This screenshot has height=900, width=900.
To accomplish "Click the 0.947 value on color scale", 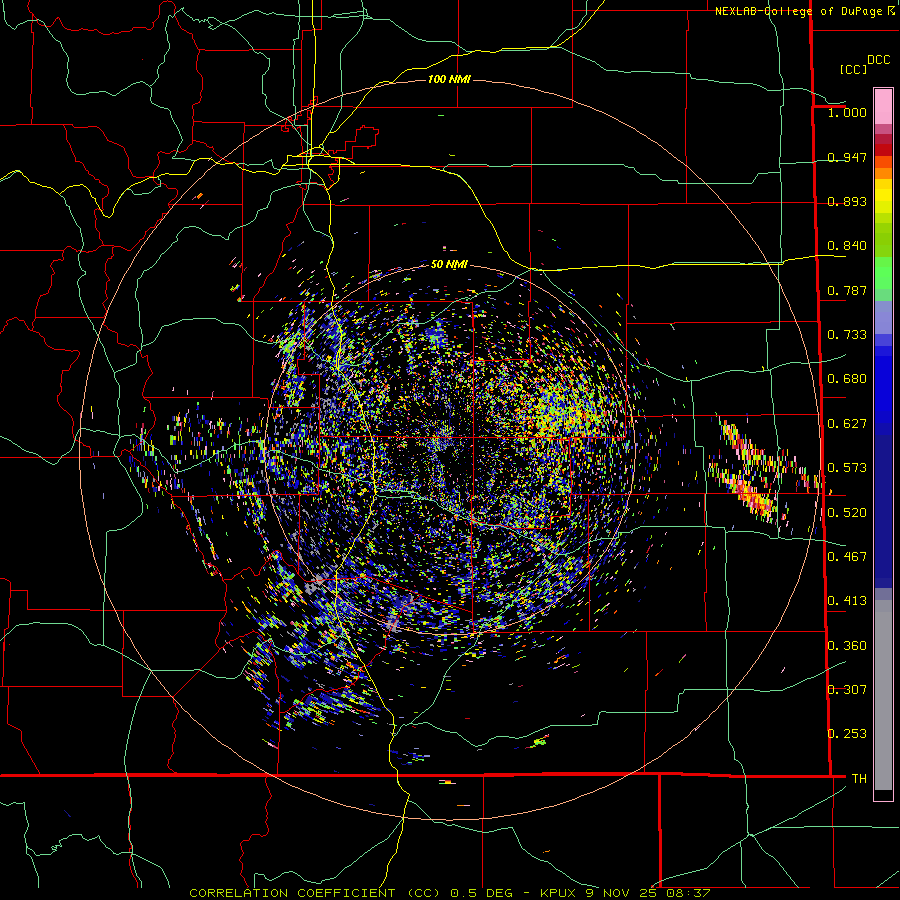I will 847,157.
